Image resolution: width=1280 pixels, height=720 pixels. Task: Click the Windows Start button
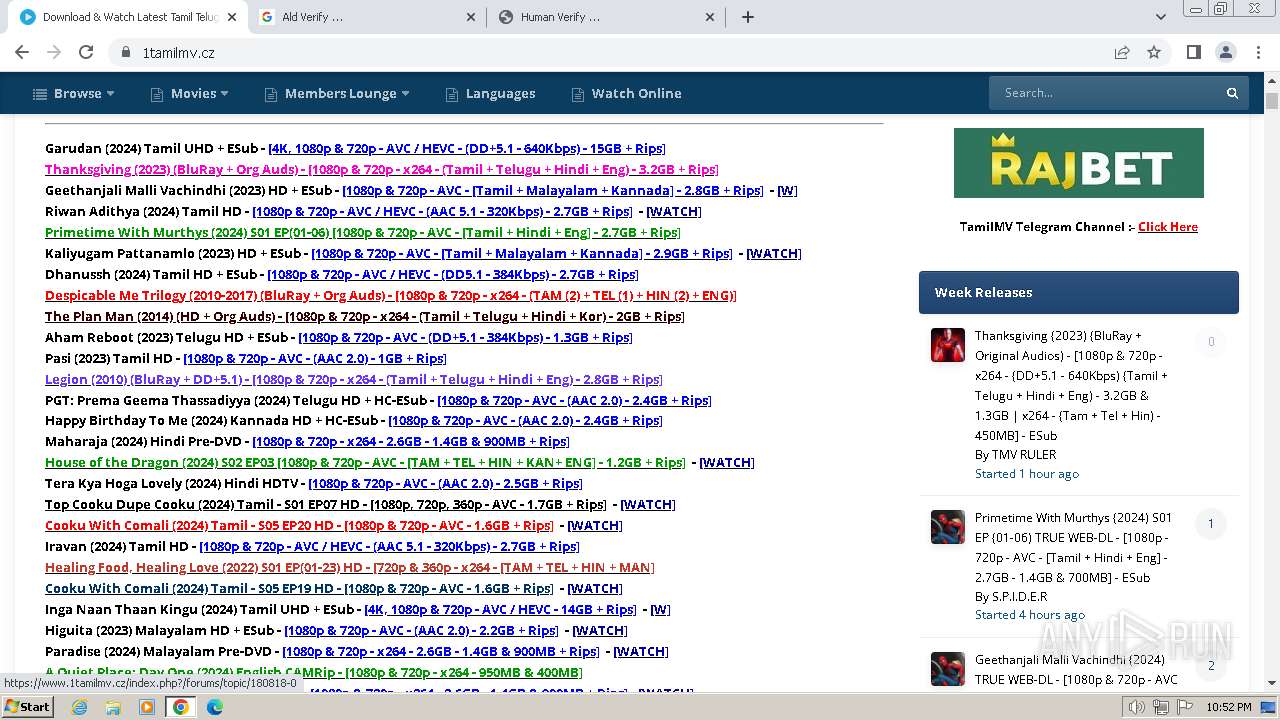click(28, 706)
